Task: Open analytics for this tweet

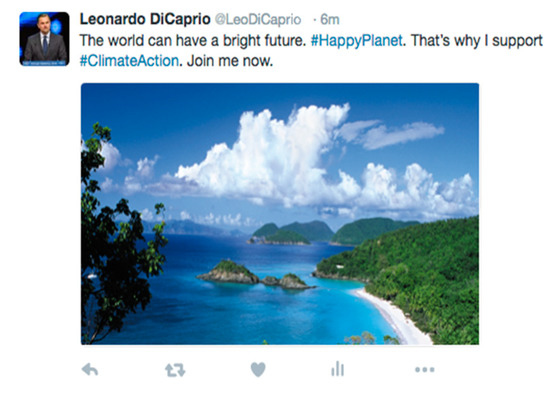Action: point(337,369)
